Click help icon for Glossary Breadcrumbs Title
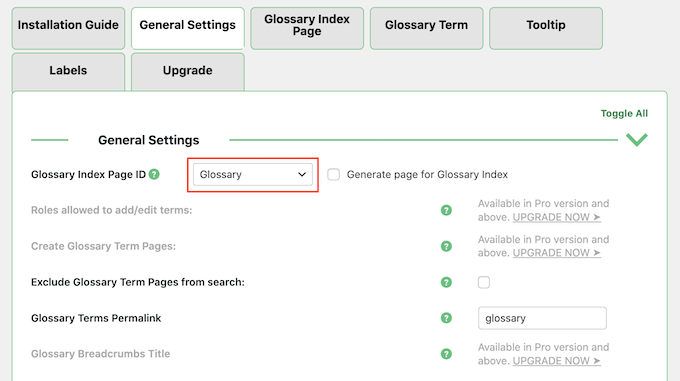Viewport: 680px width, 381px height. pos(446,354)
